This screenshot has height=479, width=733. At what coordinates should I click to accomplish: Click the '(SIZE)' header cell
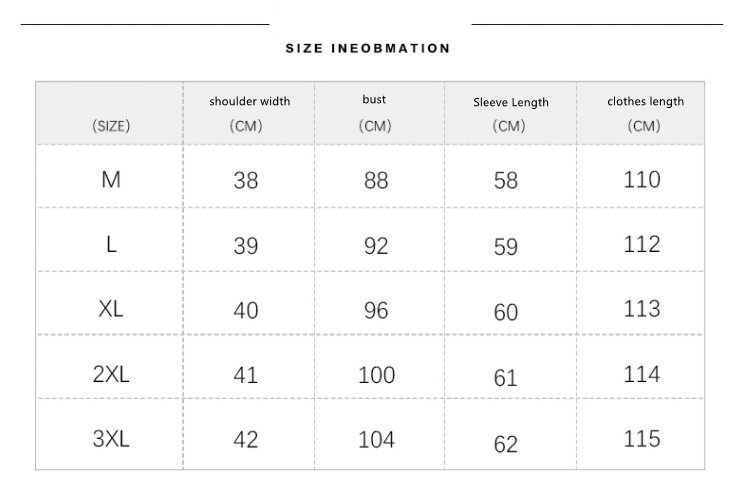[111, 126]
